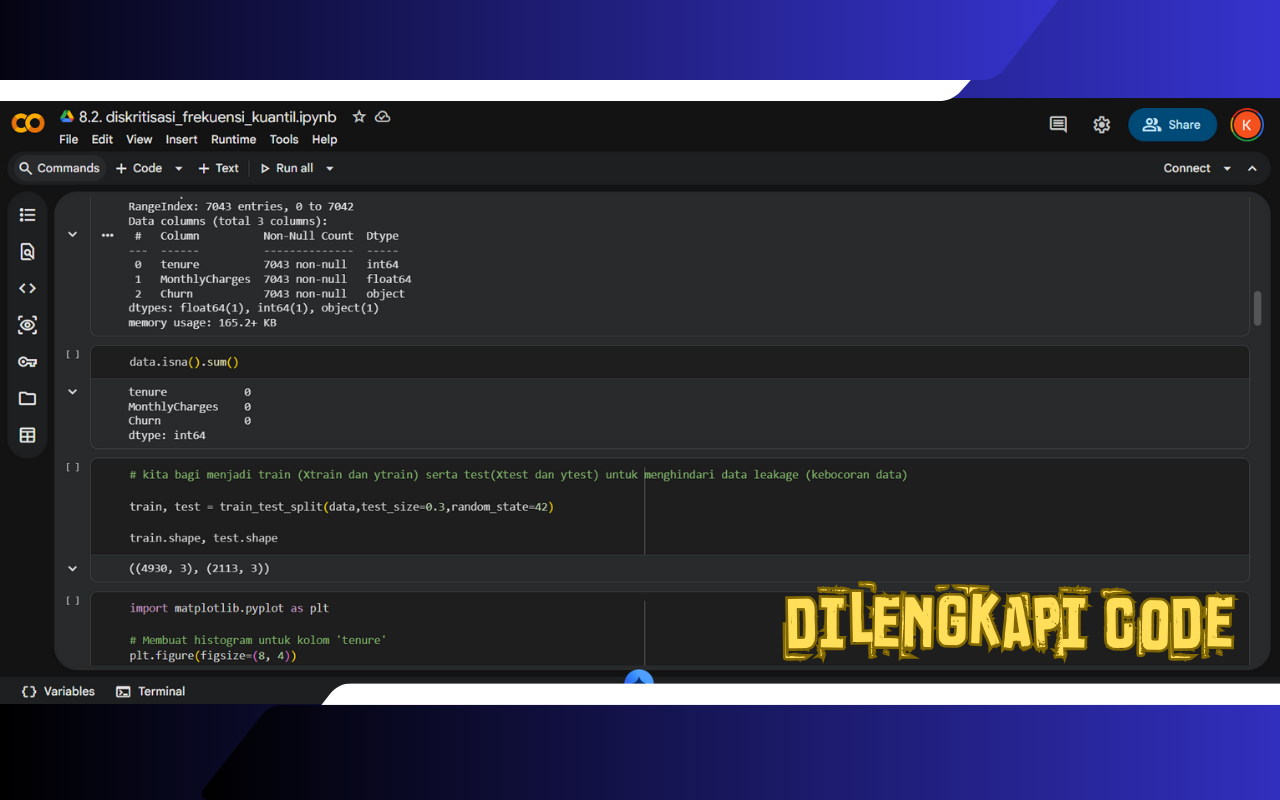Open the Insert menu
Image resolution: width=1280 pixels, height=800 pixels.
(x=181, y=140)
